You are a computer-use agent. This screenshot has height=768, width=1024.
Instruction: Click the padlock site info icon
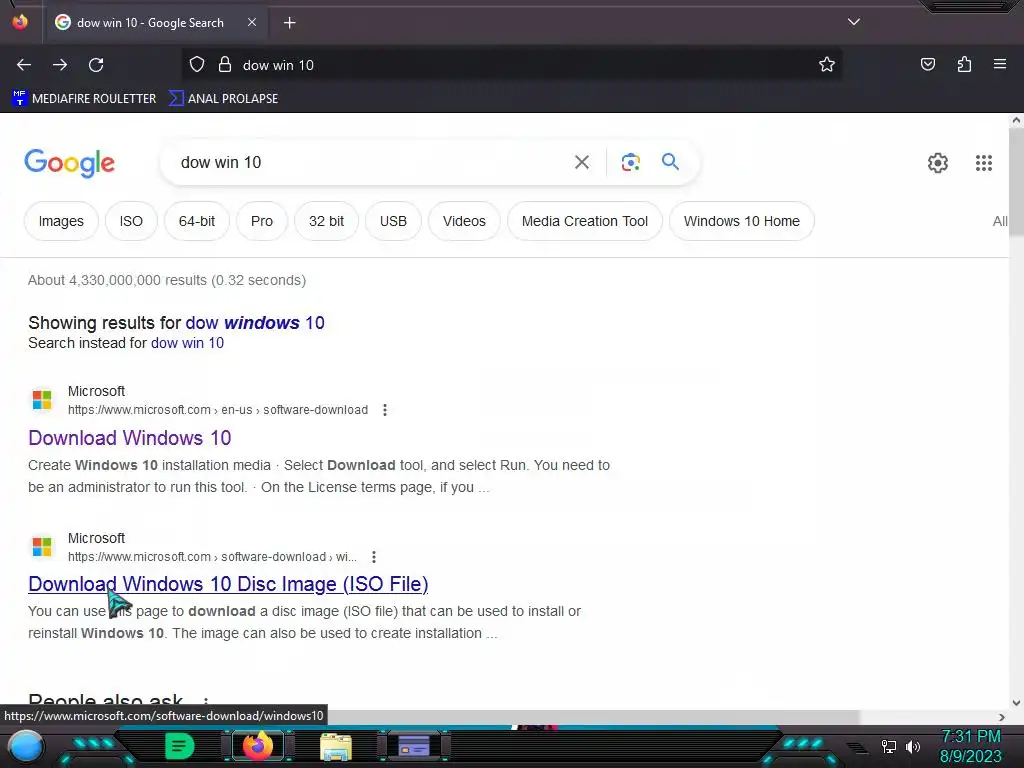(x=225, y=65)
